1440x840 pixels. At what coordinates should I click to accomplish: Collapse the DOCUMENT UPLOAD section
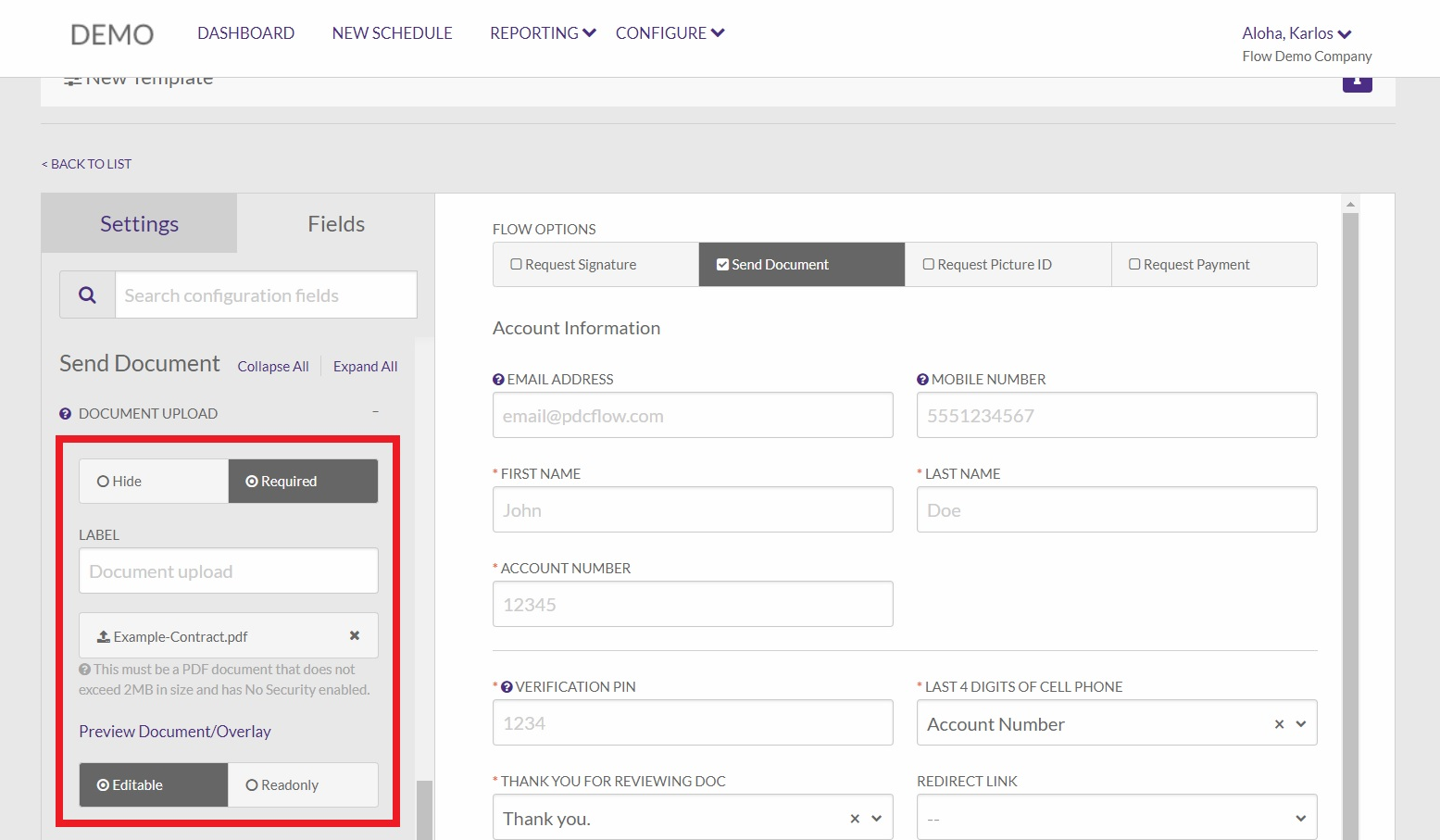point(375,412)
